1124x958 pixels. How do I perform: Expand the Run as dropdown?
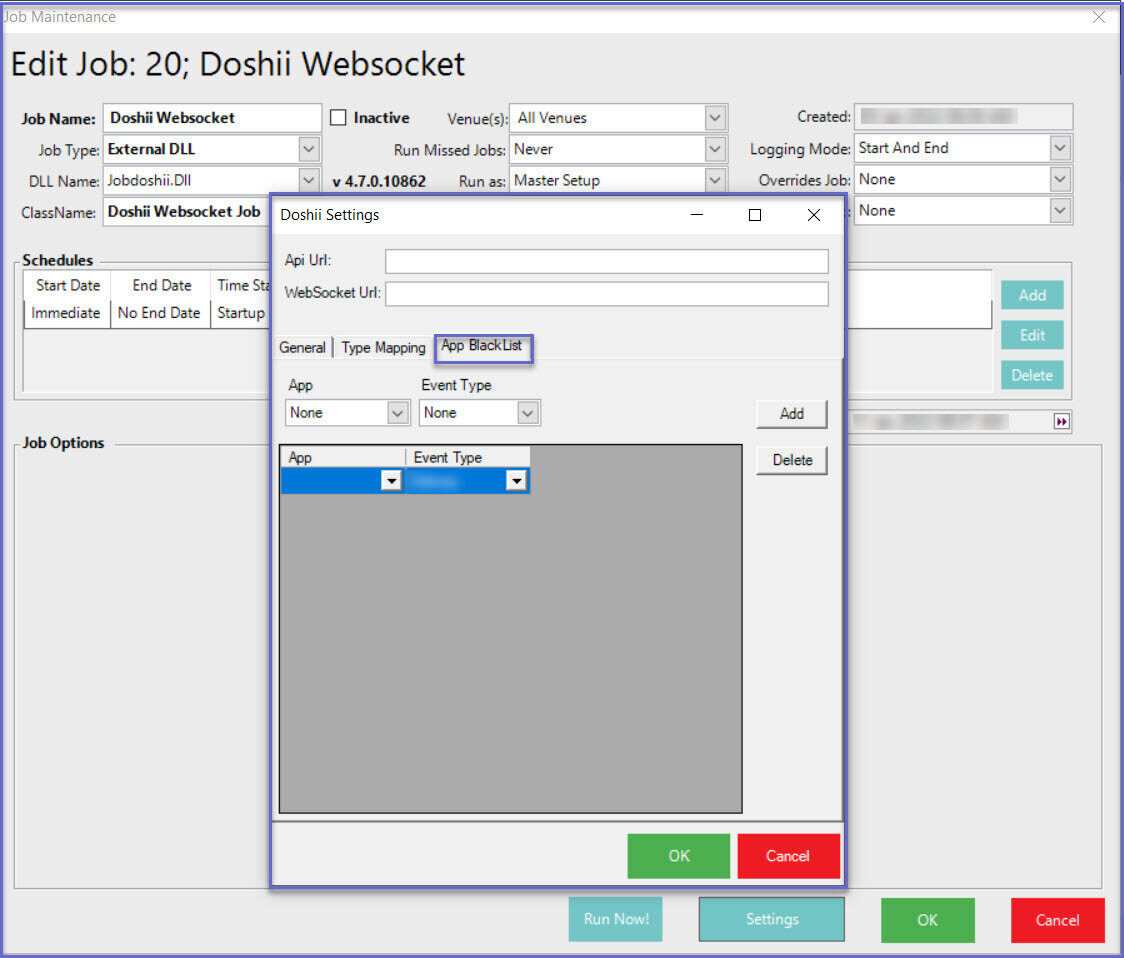click(715, 180)
